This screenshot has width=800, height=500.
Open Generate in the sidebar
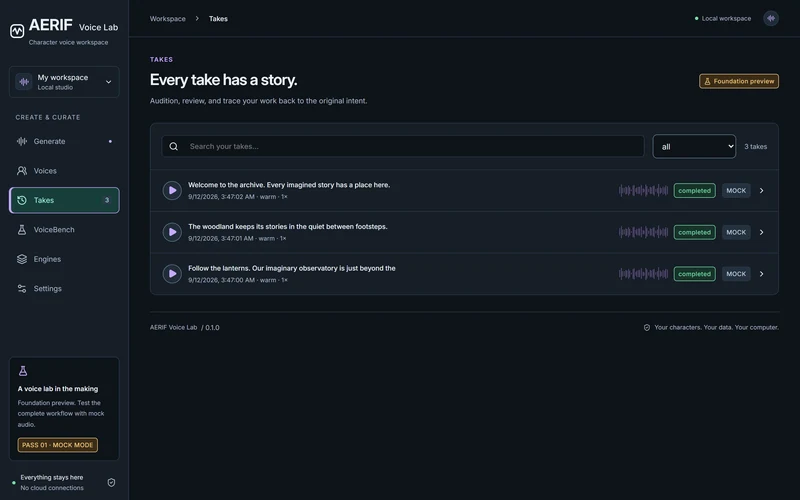point(64,141)
